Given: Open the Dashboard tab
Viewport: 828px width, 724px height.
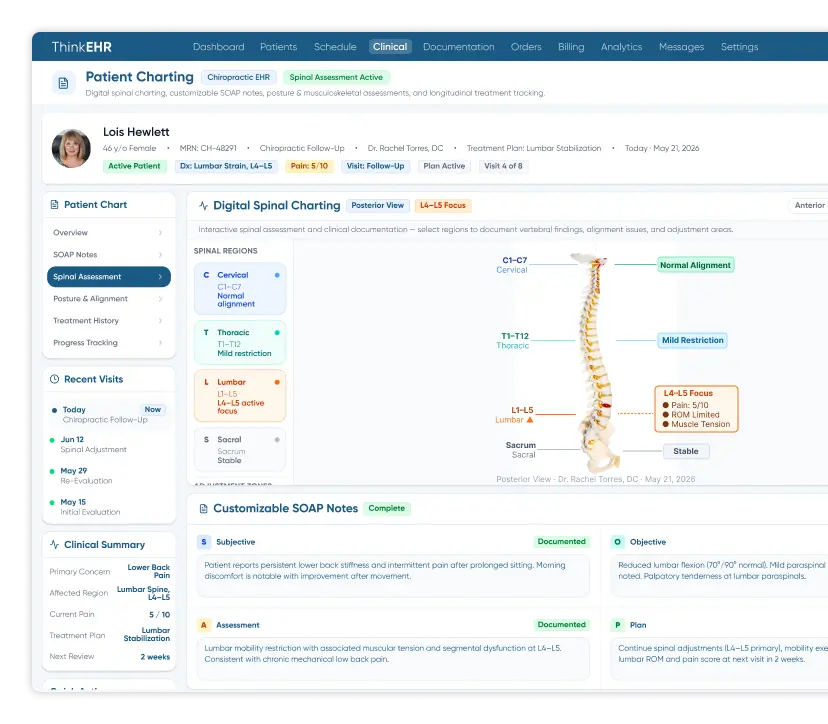Looking at the screenshot, I should [219, 47].
